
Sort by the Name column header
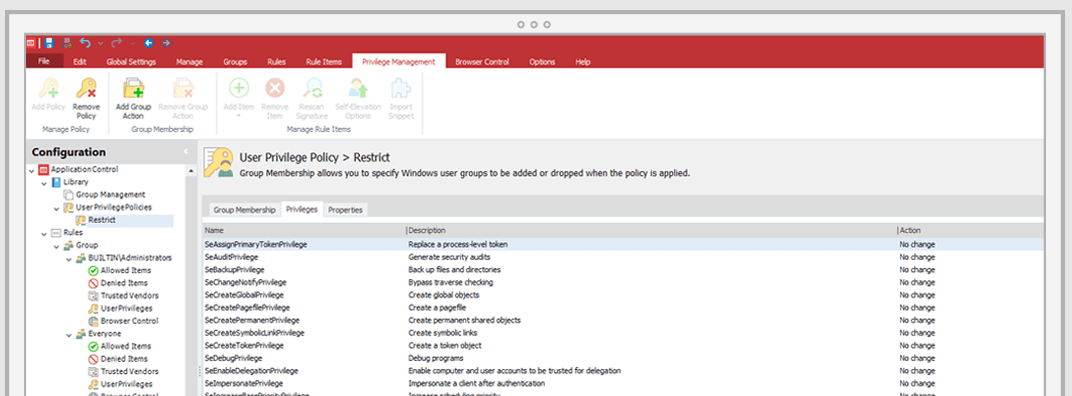pos(304,230)
